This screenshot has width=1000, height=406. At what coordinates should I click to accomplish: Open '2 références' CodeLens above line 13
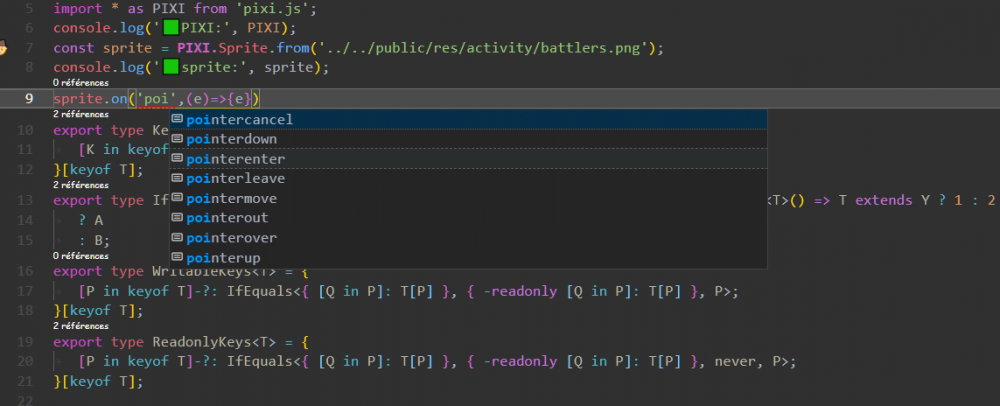(80, 185)
